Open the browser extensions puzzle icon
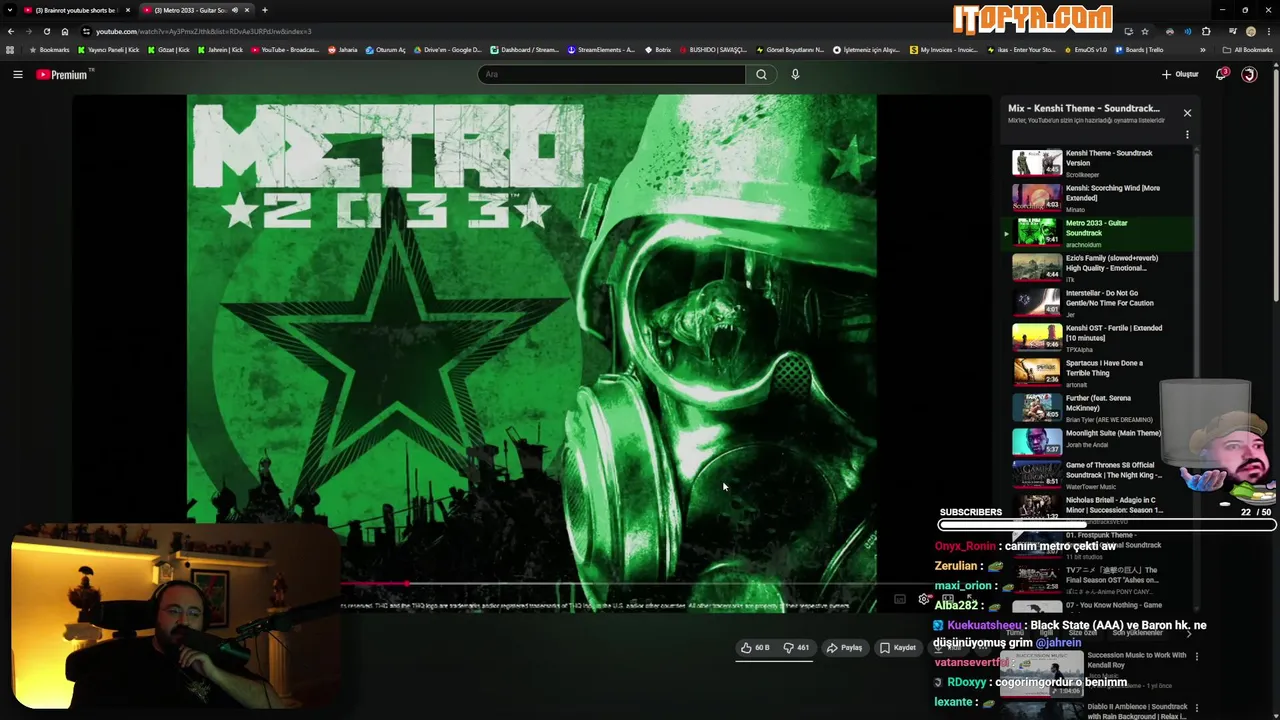1280x720 pixels. click(x=1206, y=31)
